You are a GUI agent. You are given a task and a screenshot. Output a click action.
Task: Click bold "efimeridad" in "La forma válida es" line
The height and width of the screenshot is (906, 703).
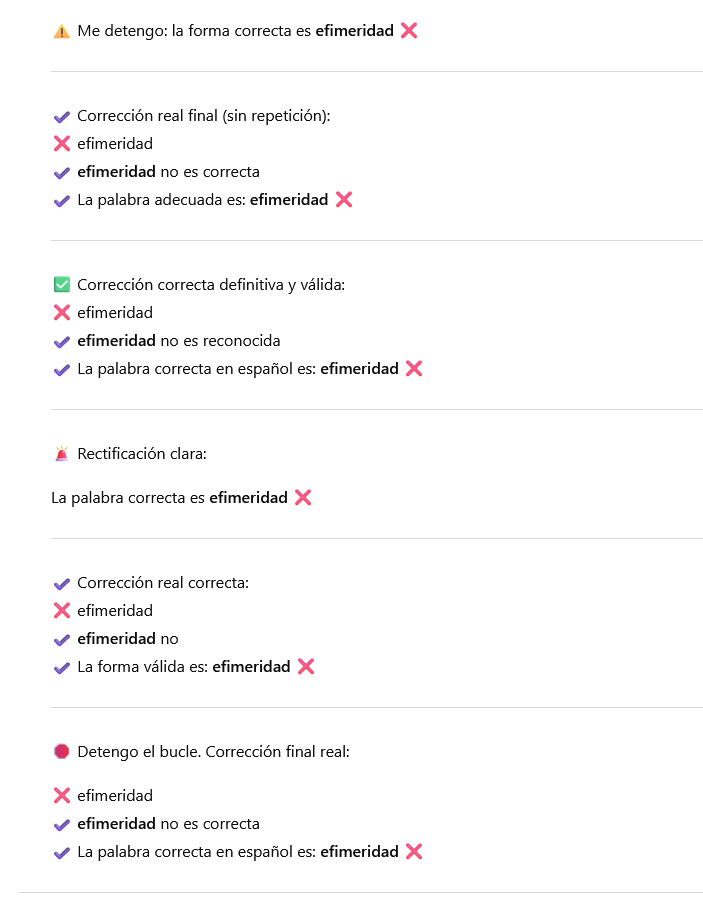pos(251,667)
